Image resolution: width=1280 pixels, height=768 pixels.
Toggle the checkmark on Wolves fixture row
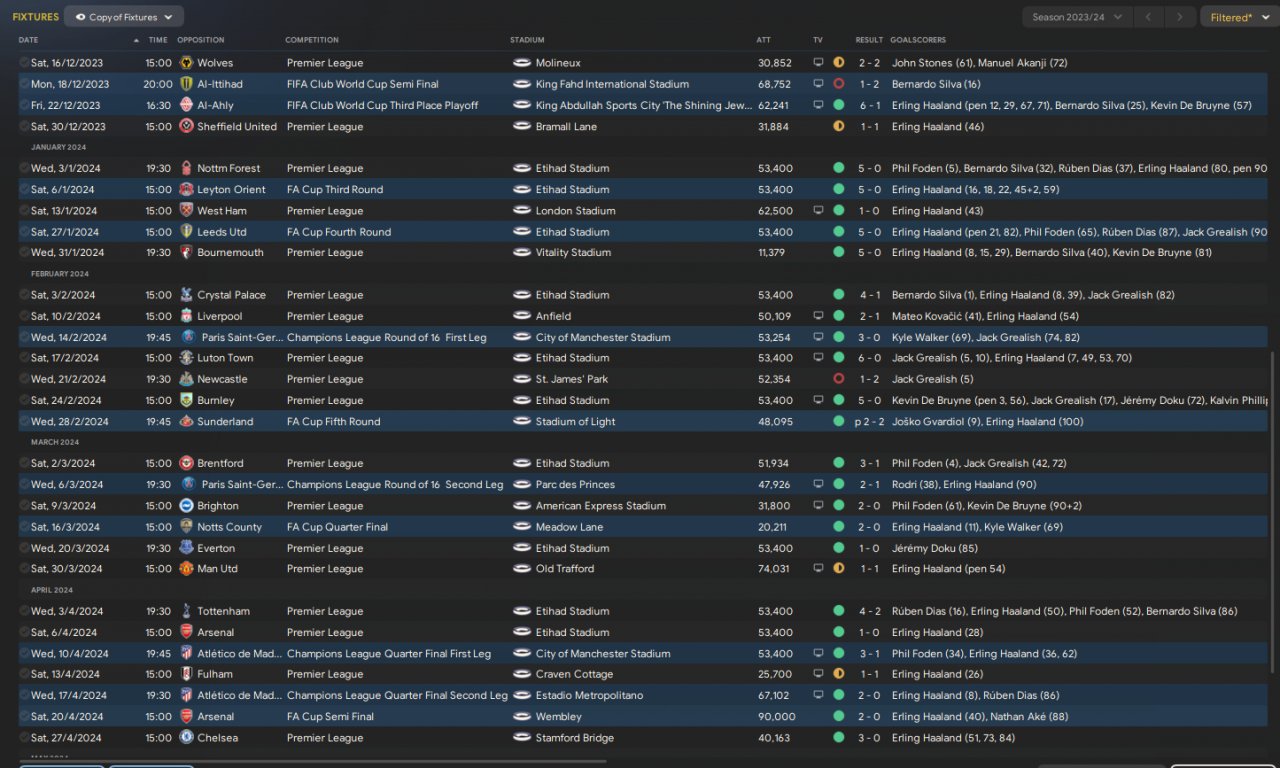pos(24,63)
